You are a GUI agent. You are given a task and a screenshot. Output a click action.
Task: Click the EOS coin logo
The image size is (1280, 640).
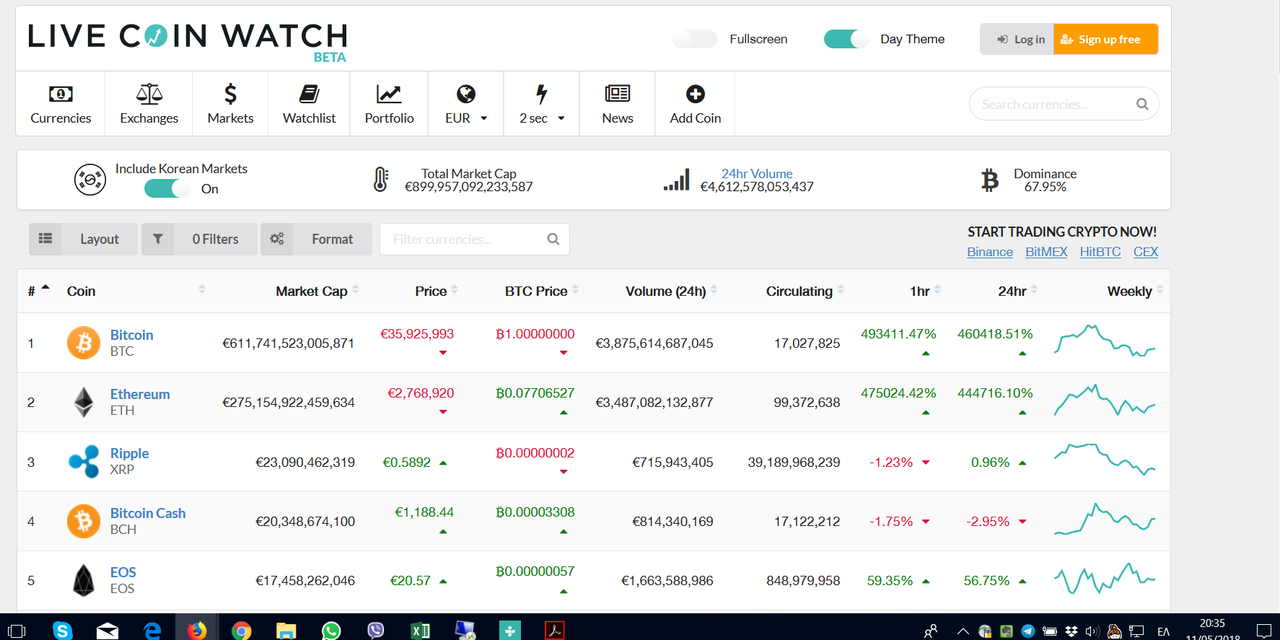tap(83, 580)
